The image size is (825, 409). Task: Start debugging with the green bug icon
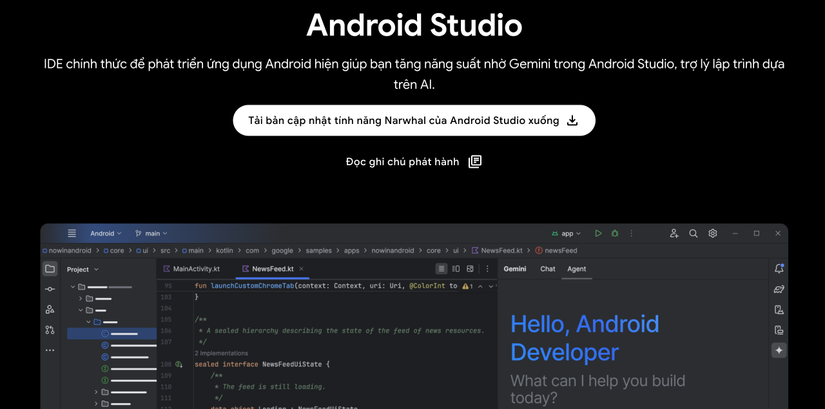click(x=615, y=233)
